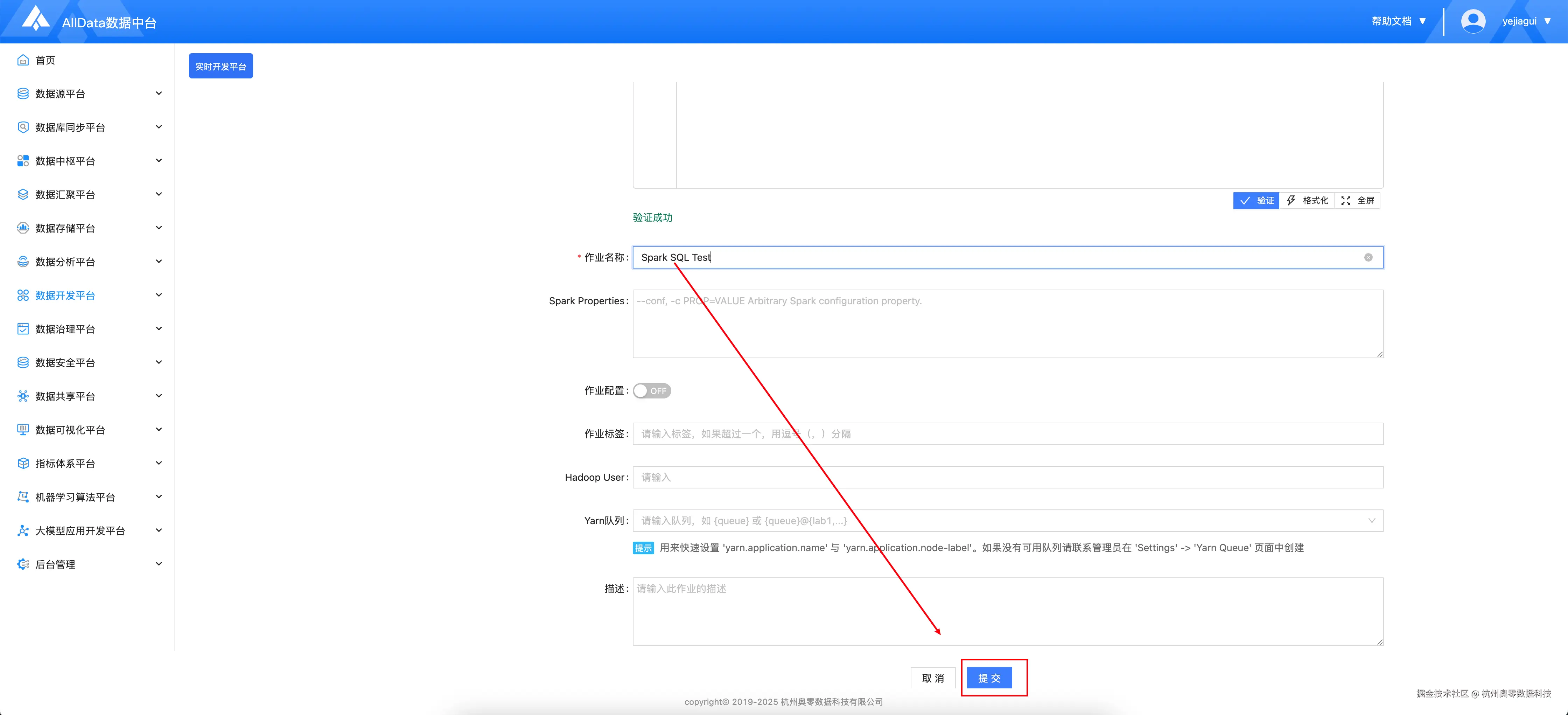Click into the Hadoop User input

coord(1007,478)
